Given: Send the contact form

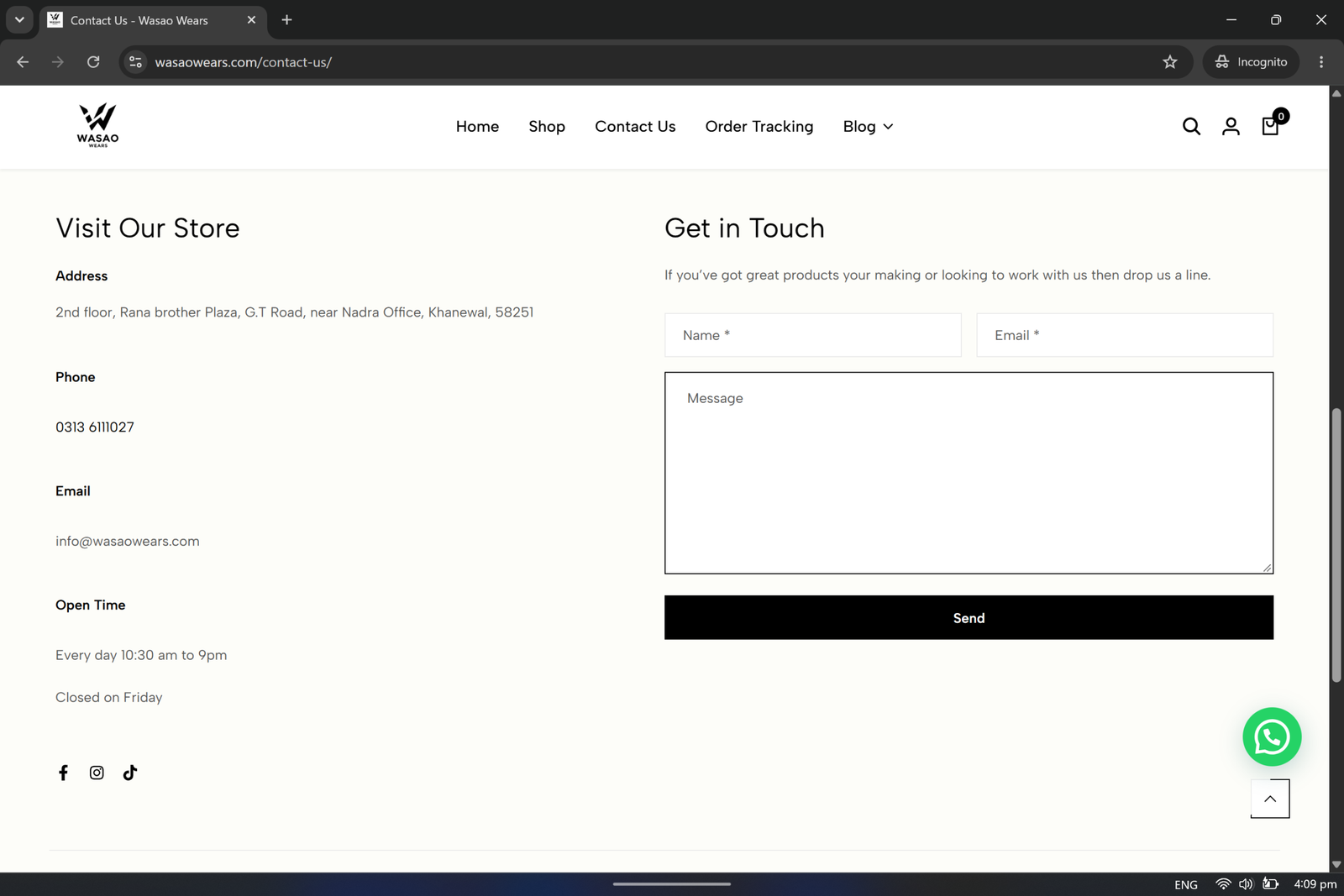Looking at the screenshot, I should point(969,617).
